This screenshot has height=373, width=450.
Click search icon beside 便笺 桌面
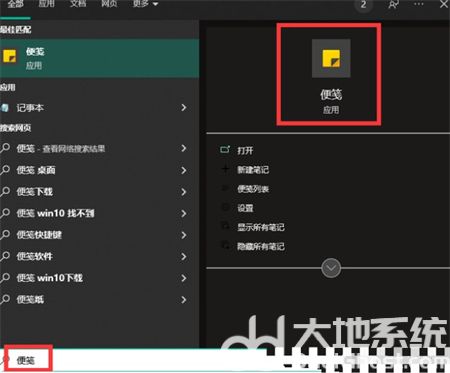point(5,170)
